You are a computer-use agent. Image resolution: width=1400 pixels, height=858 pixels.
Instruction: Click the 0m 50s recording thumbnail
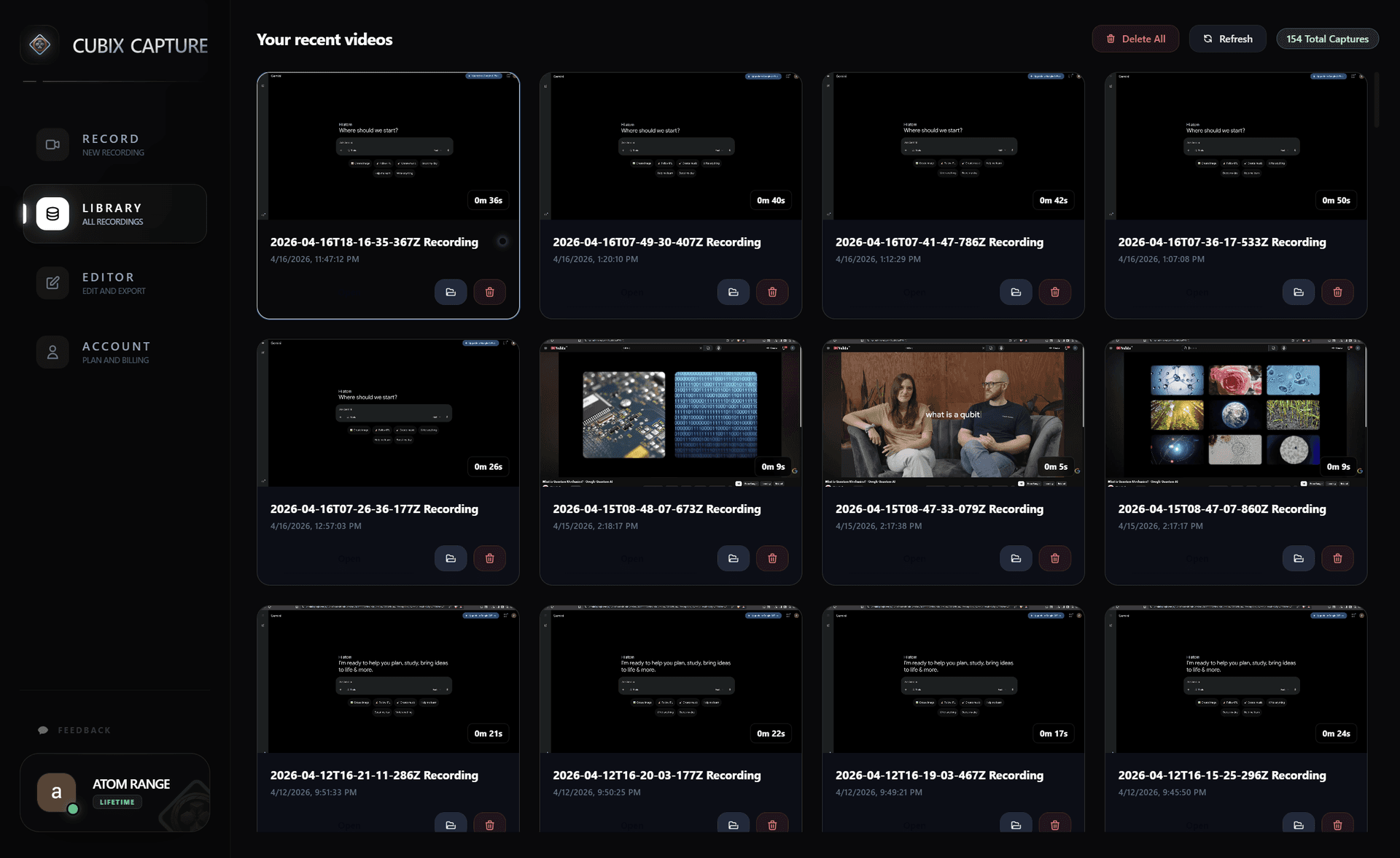(x=1236, y=146)
